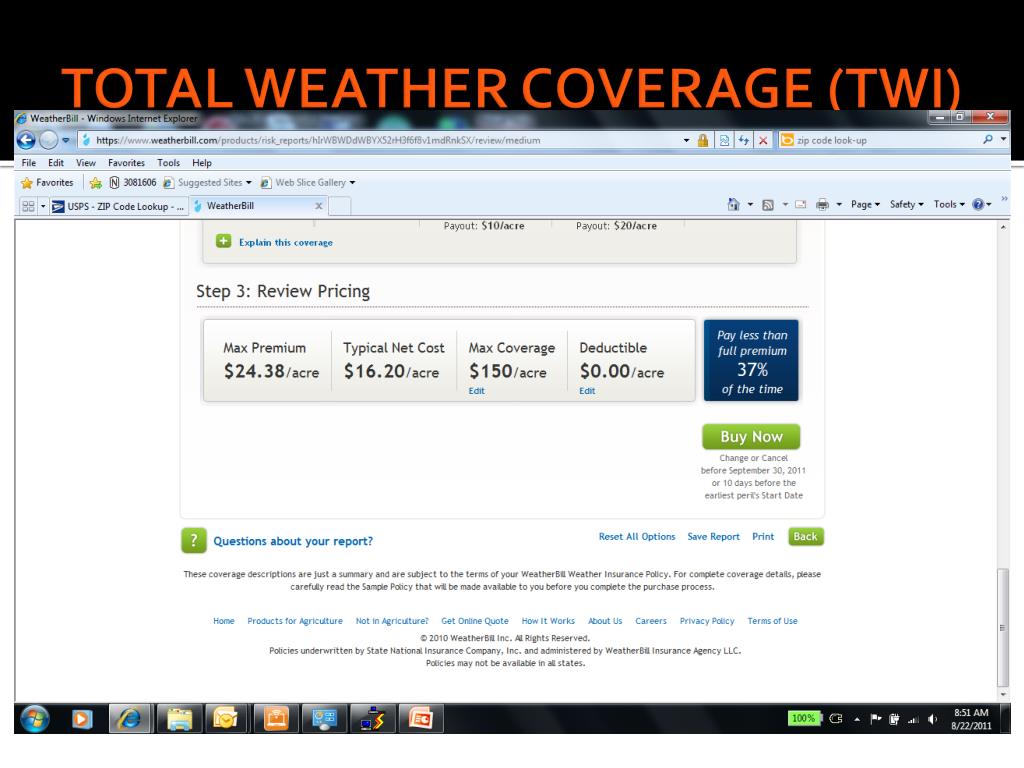The image size is (1024, 768).
Task: Open the search provider dropdown arrow
Action: point(1003,139)
